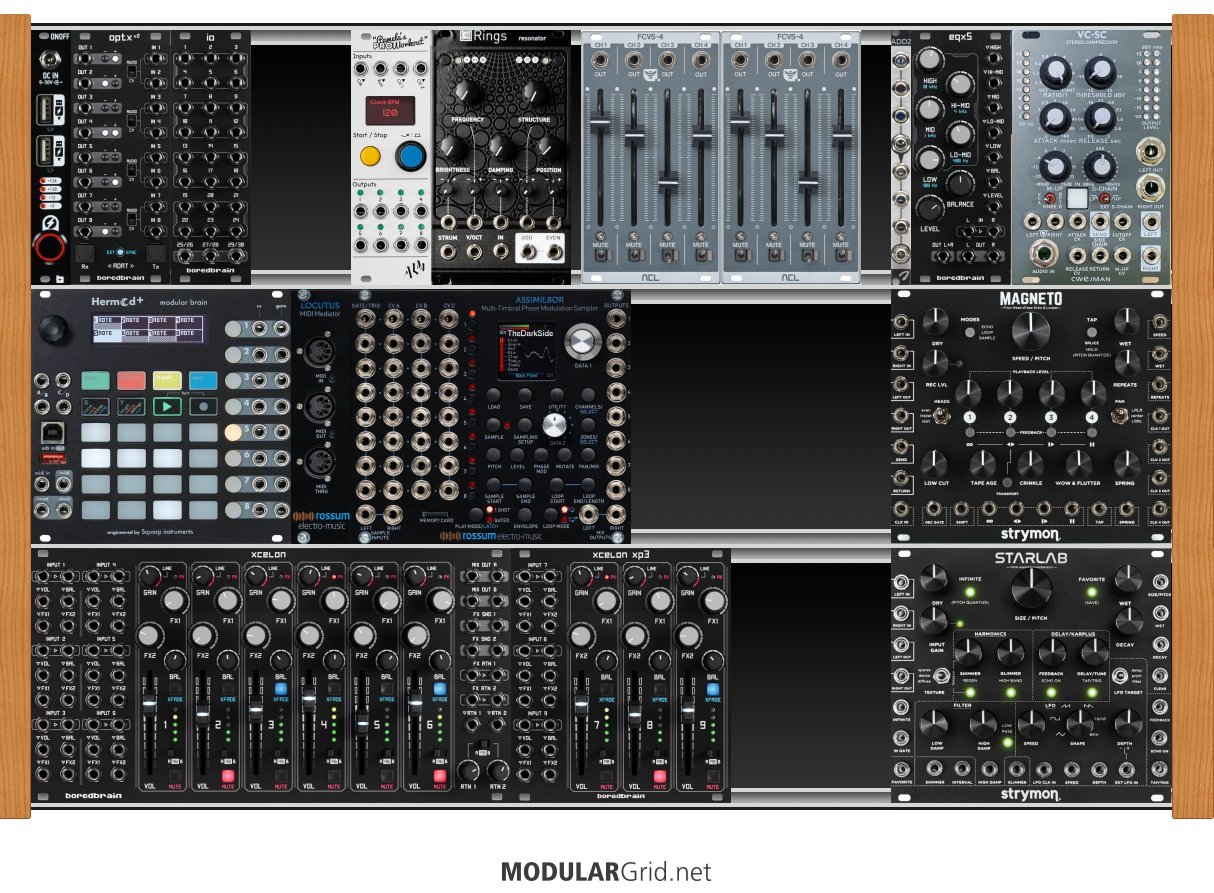
Task: Click Assimil8or DATA 1 encoder
Action: pos(582,342)
